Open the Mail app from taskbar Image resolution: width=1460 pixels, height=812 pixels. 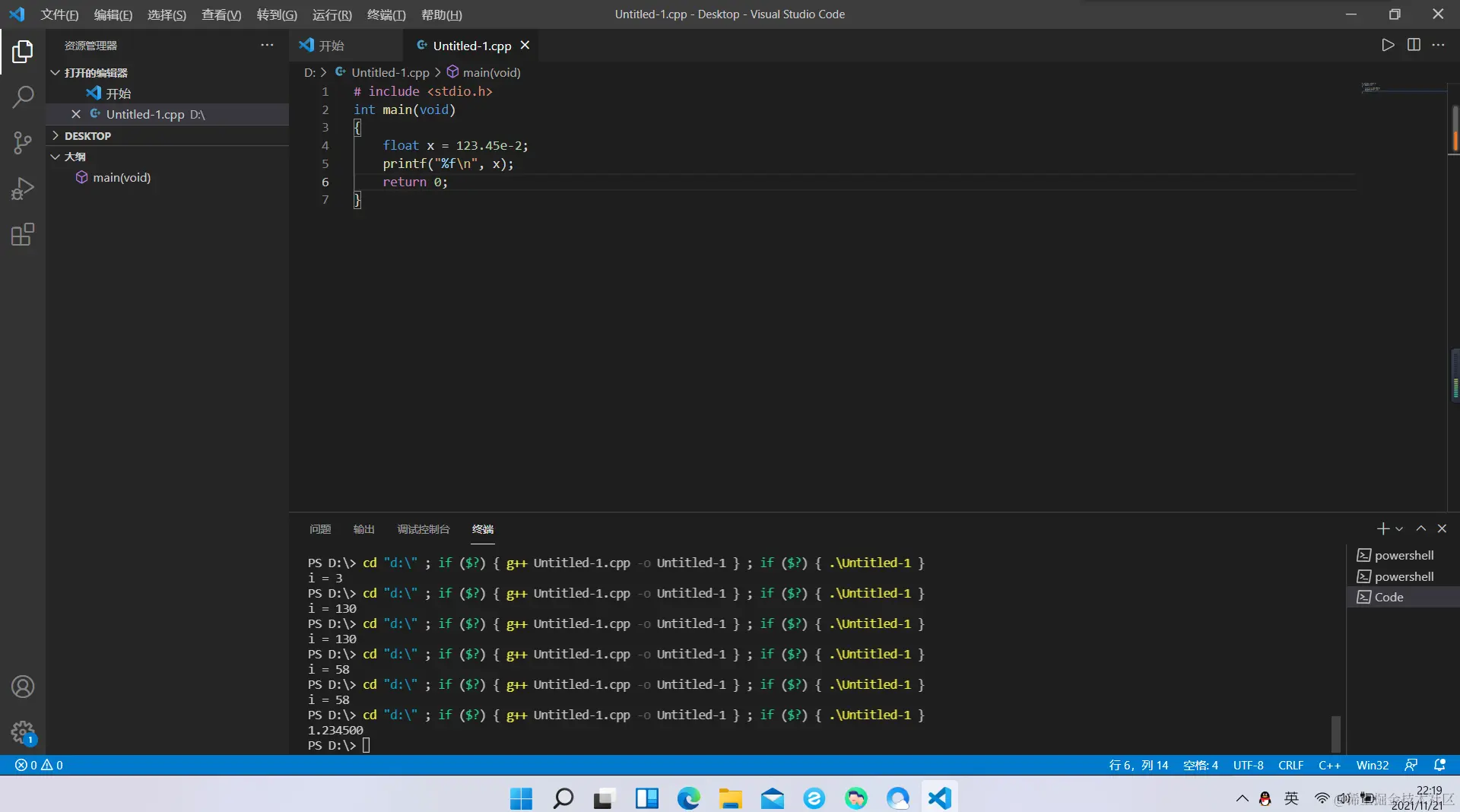tap(773, 798)
